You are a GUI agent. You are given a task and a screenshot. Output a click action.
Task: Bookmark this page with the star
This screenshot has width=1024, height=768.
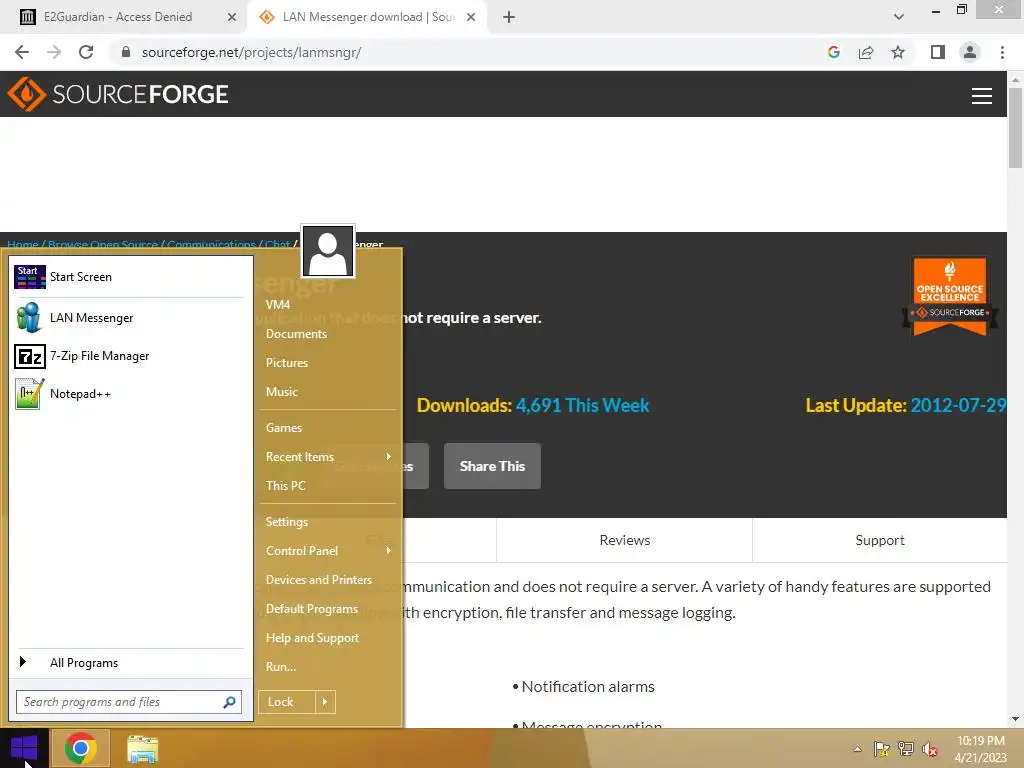click(898, 52)
